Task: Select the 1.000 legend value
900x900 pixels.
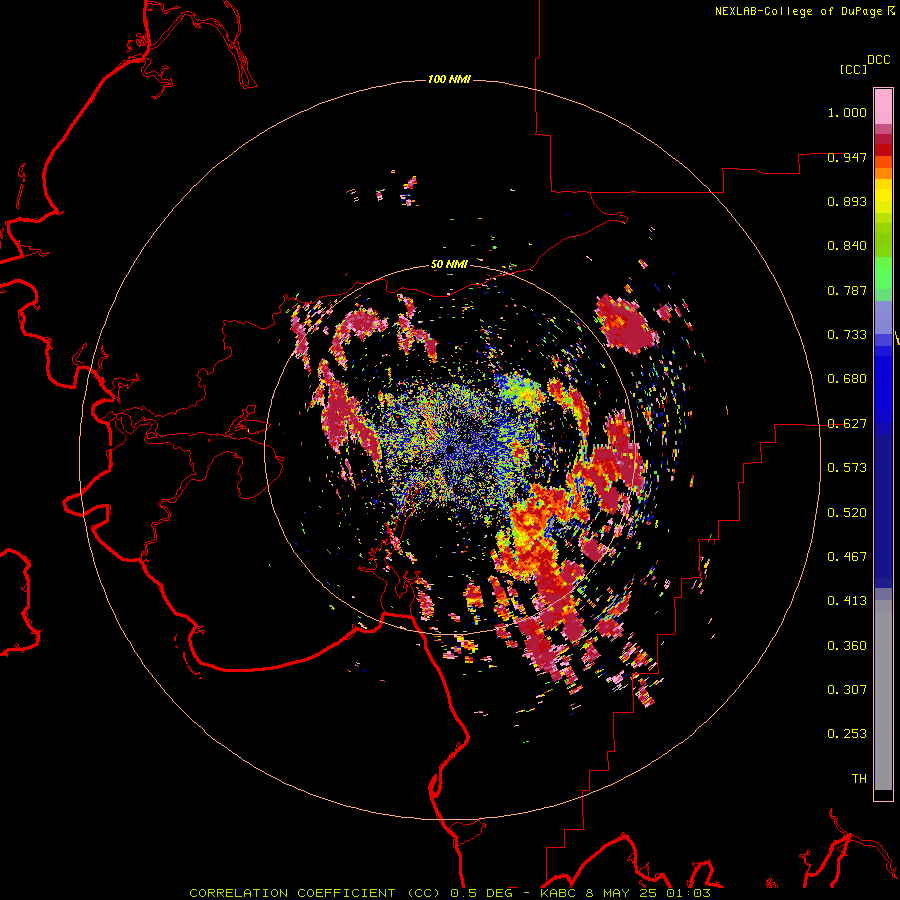Action: pyautogui.click(x=847, y=112)
